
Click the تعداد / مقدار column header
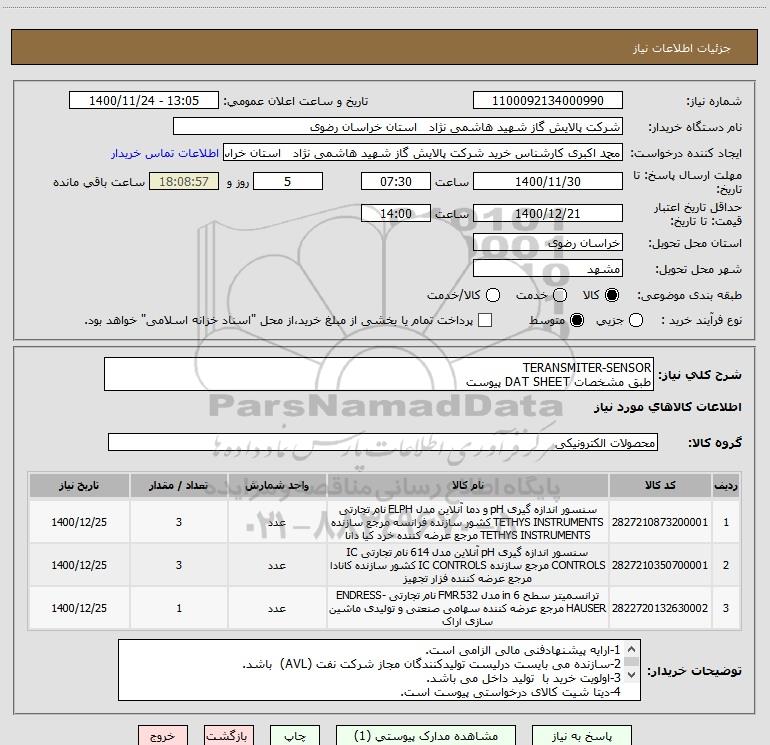179,485
